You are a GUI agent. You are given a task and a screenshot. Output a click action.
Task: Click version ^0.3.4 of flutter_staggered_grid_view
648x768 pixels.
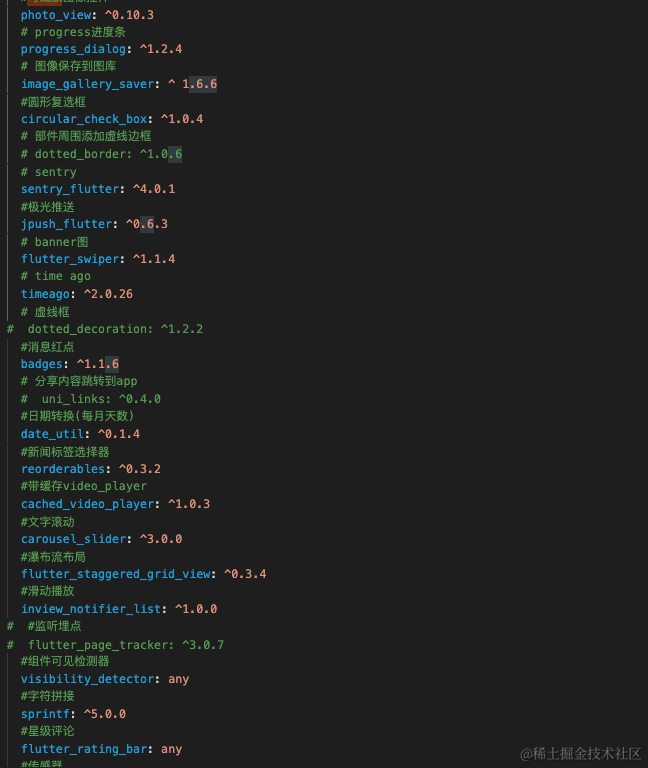245,574
